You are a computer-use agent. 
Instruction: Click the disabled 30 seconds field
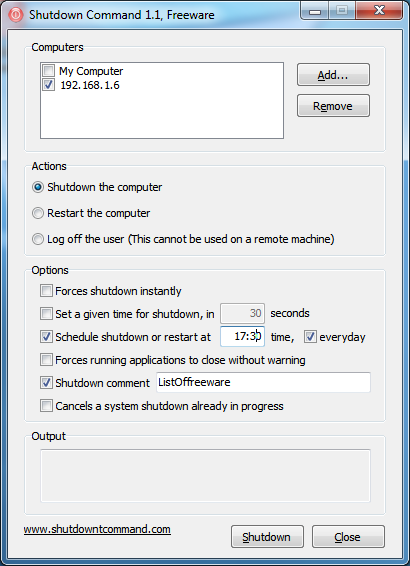pyautogui.click(x=243, y=313)
